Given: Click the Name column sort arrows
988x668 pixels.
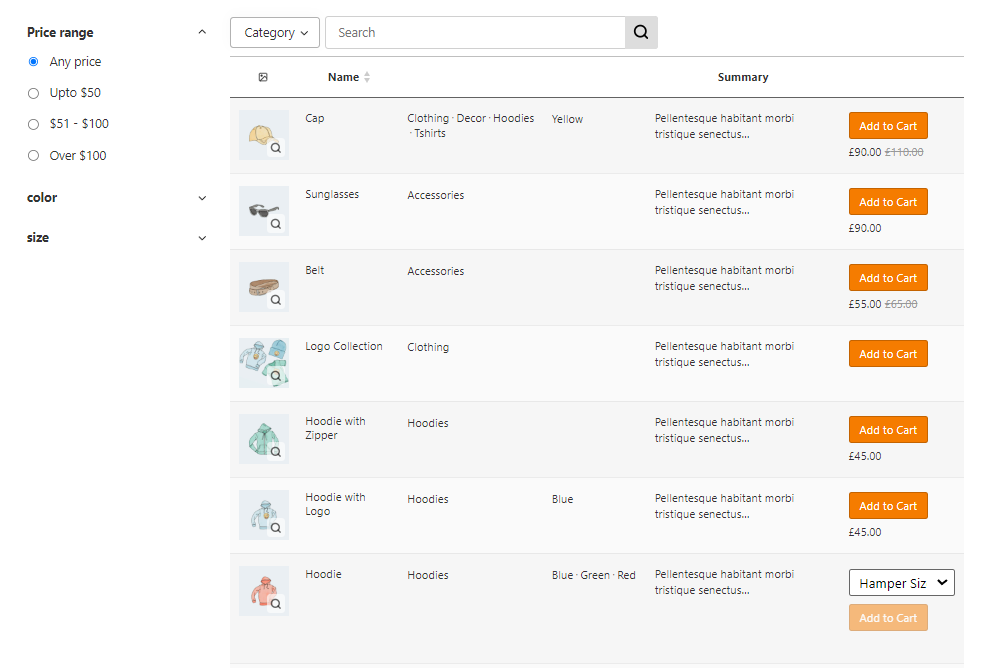Looking at the screenshot, I should (x=367, y=77).
